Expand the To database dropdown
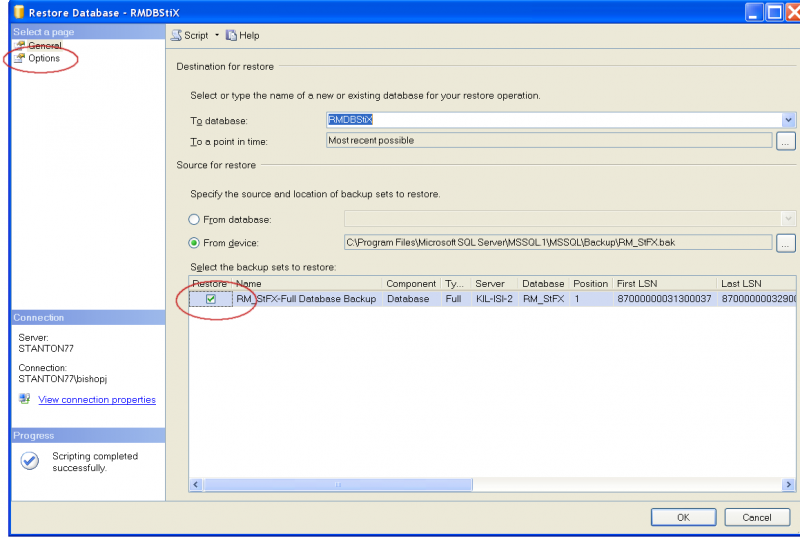800x538 pixels. [x=788, y=120]
